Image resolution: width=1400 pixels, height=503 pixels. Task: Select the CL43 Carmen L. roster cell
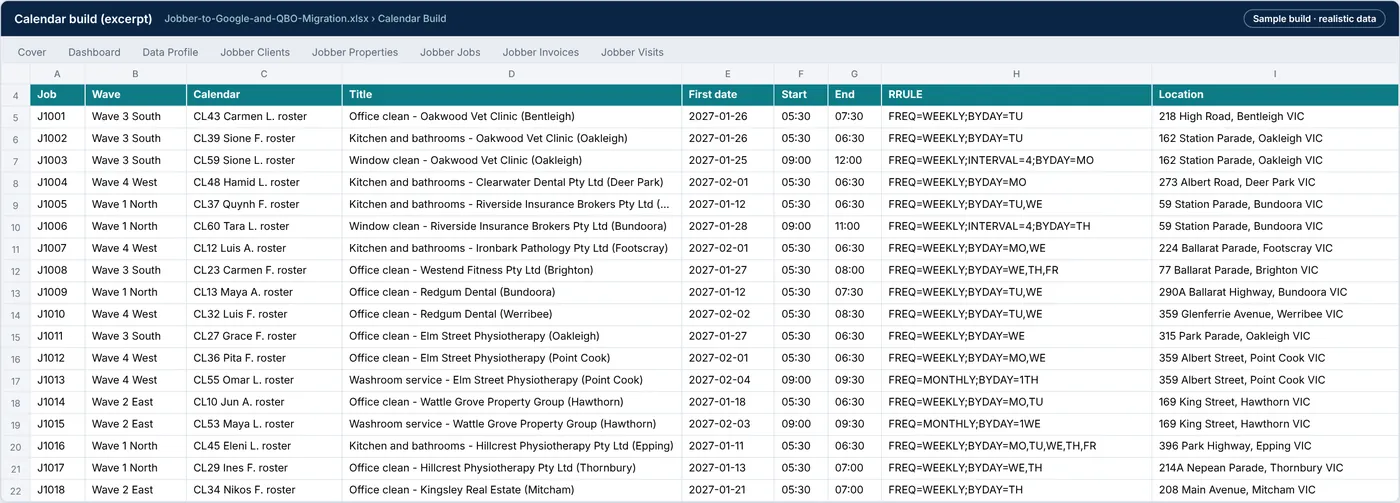click(264, 117)
